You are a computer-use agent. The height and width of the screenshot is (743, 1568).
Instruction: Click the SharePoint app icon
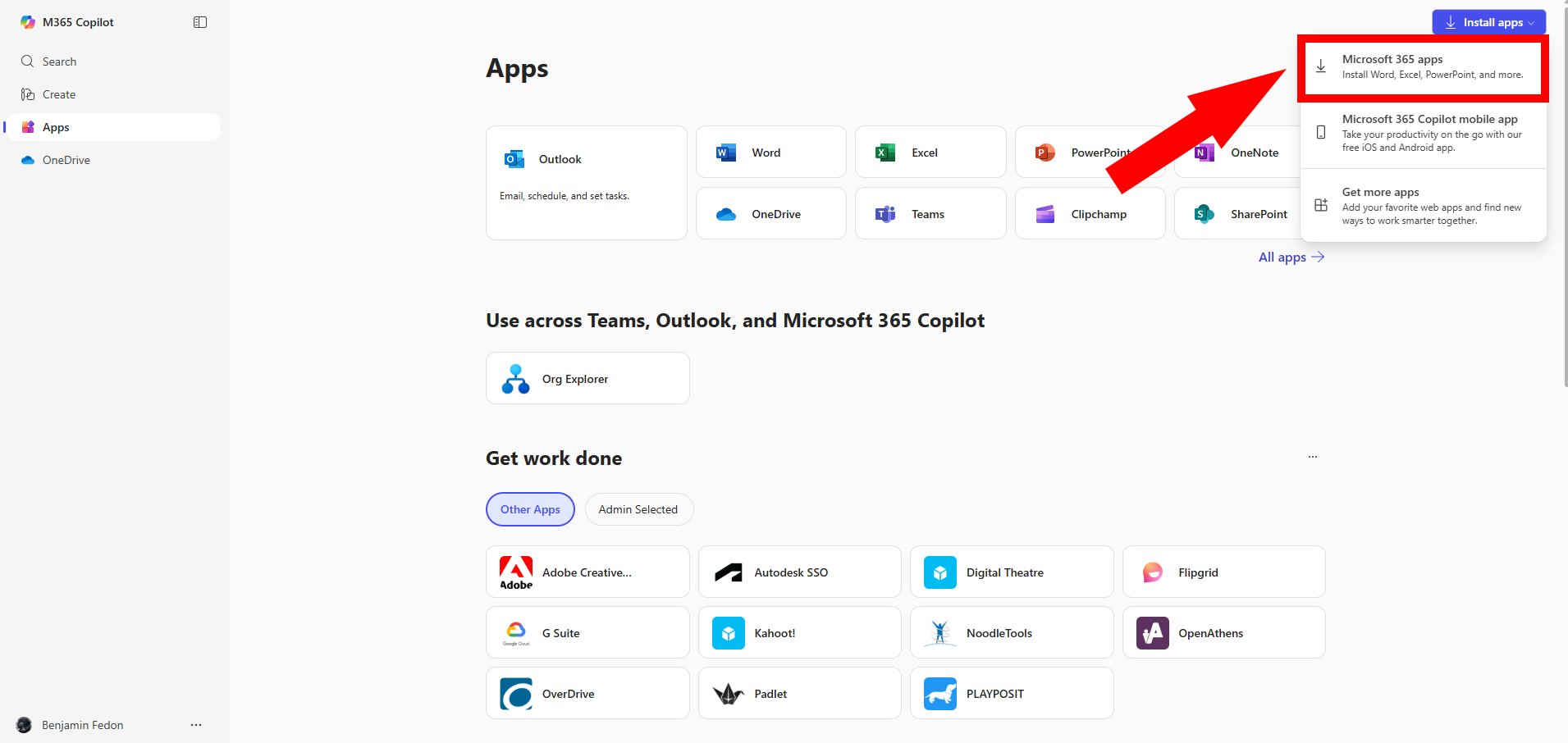click(1204, 214)
